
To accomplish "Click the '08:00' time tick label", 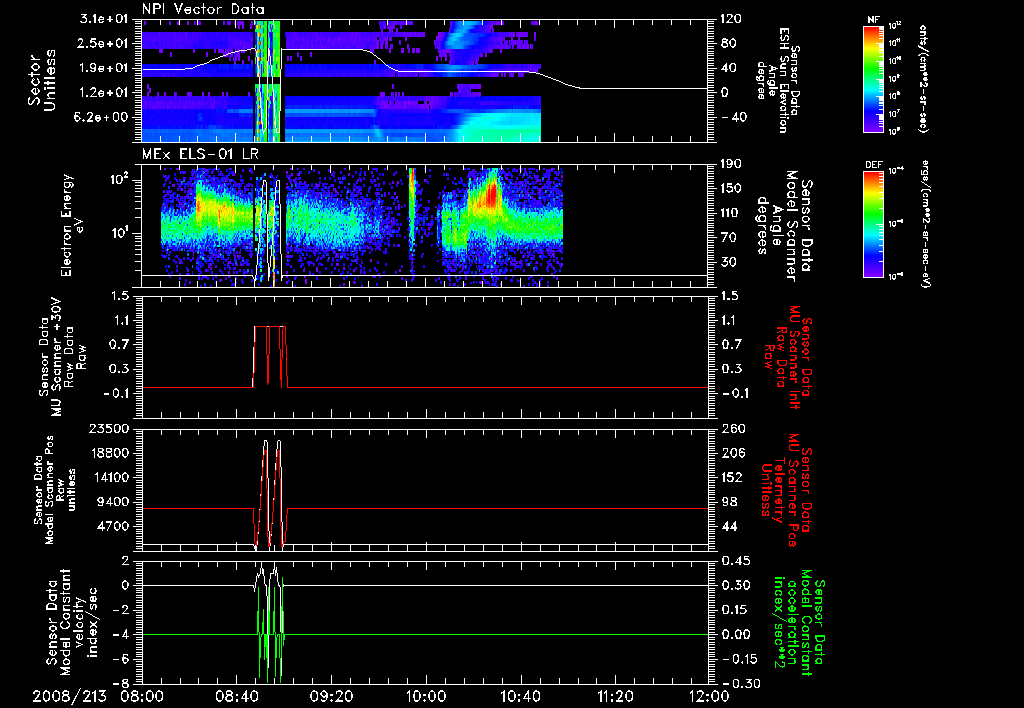I will [x=142, y=697].
